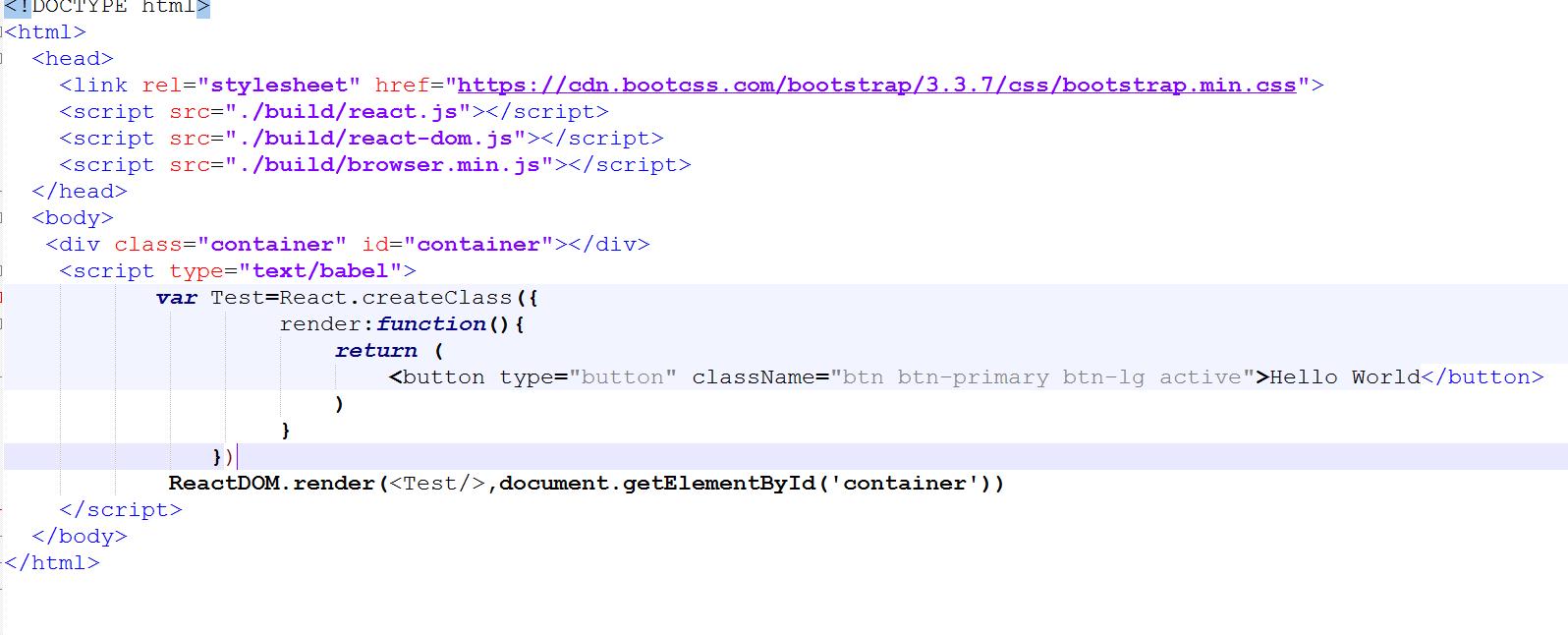Click the className attribute

[x=754, y=377]
